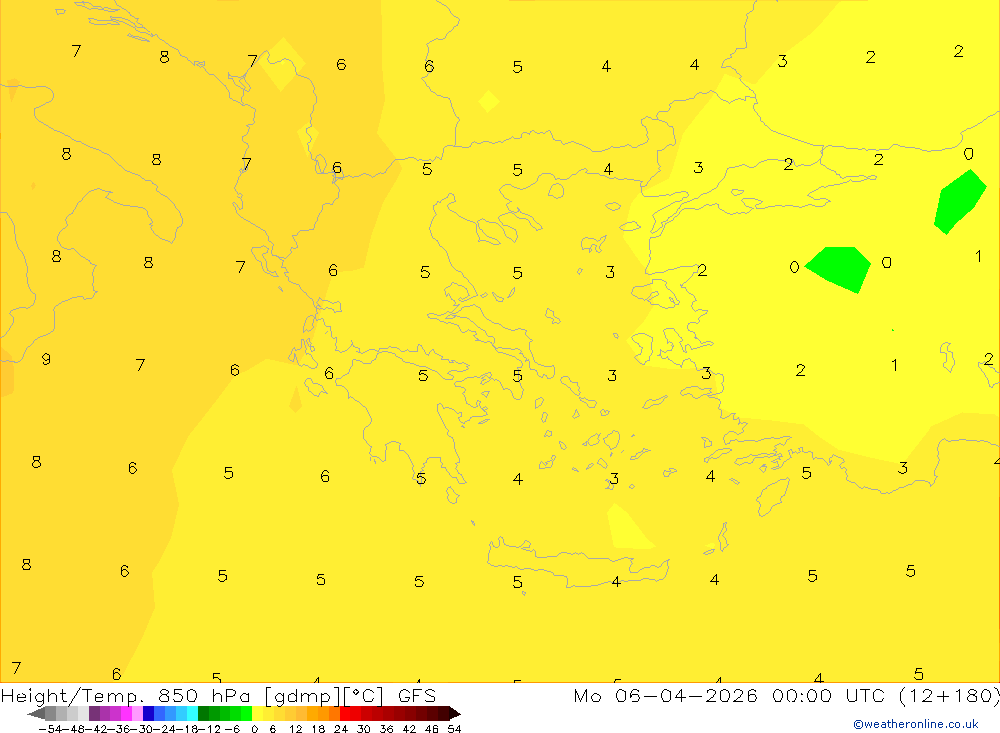This screenshot has width=1000, height=733.
Task: Click the dark maroon right legend arrow
Action: click(454, 713)
